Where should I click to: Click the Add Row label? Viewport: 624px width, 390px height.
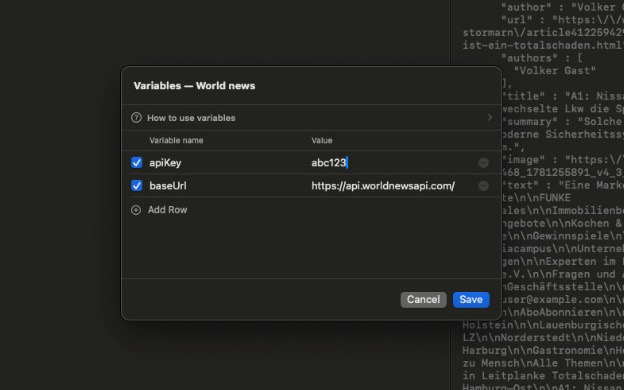pos(168,210)
